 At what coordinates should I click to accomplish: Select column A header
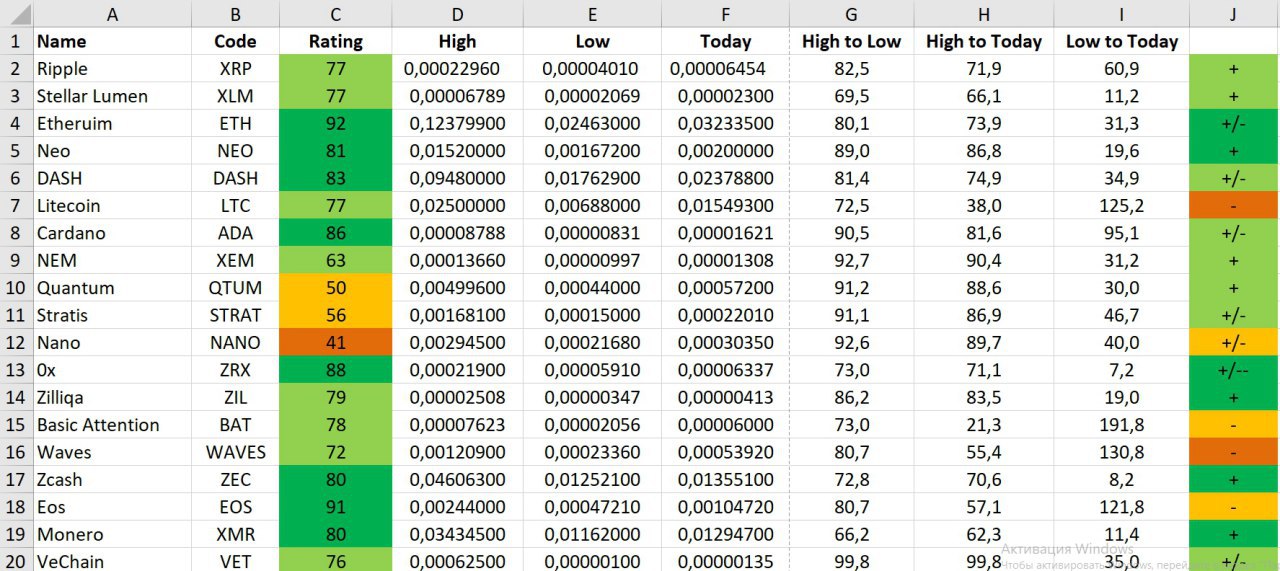pos(112,14)
